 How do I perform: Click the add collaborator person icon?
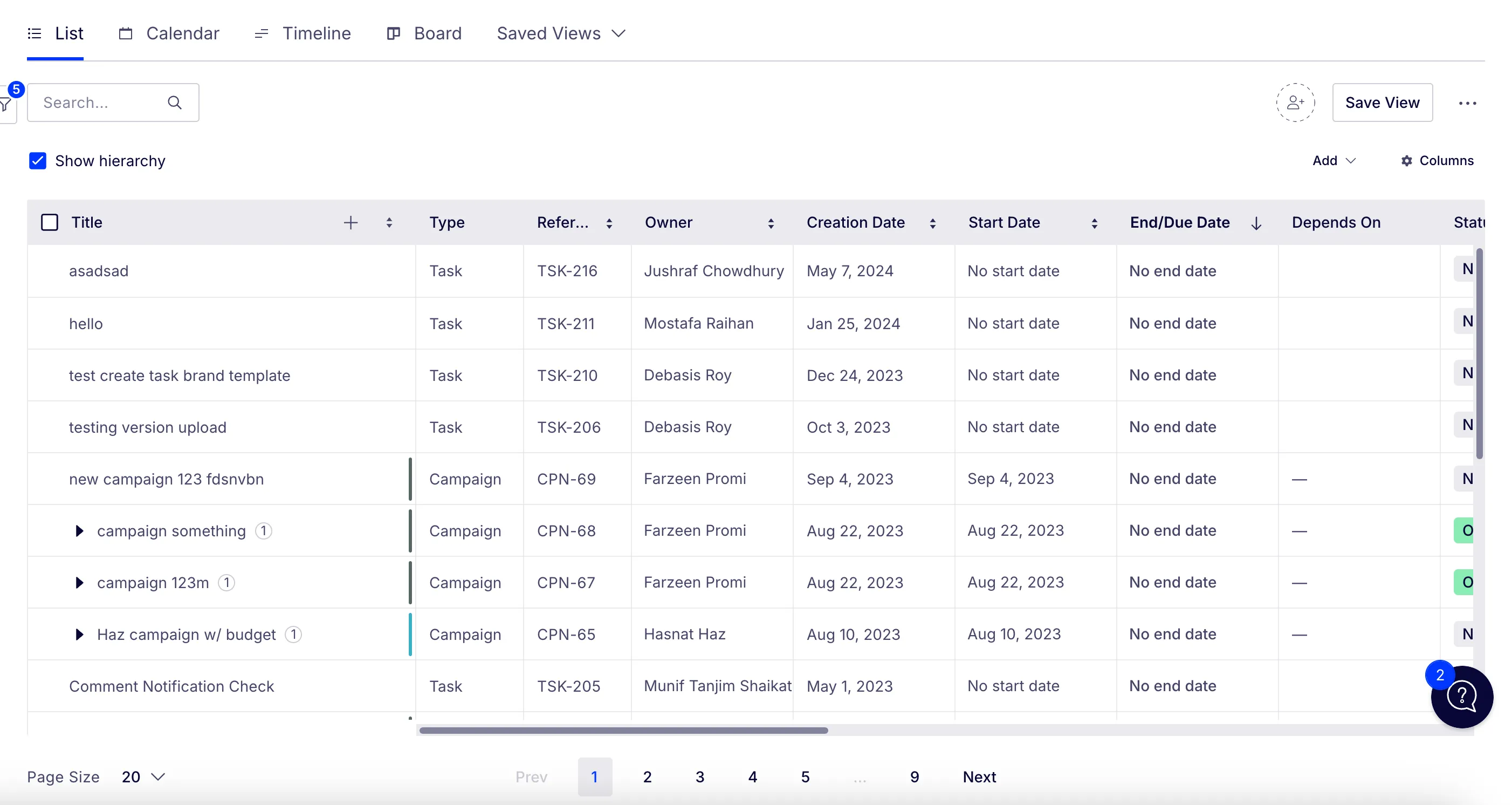[1295, 103]
